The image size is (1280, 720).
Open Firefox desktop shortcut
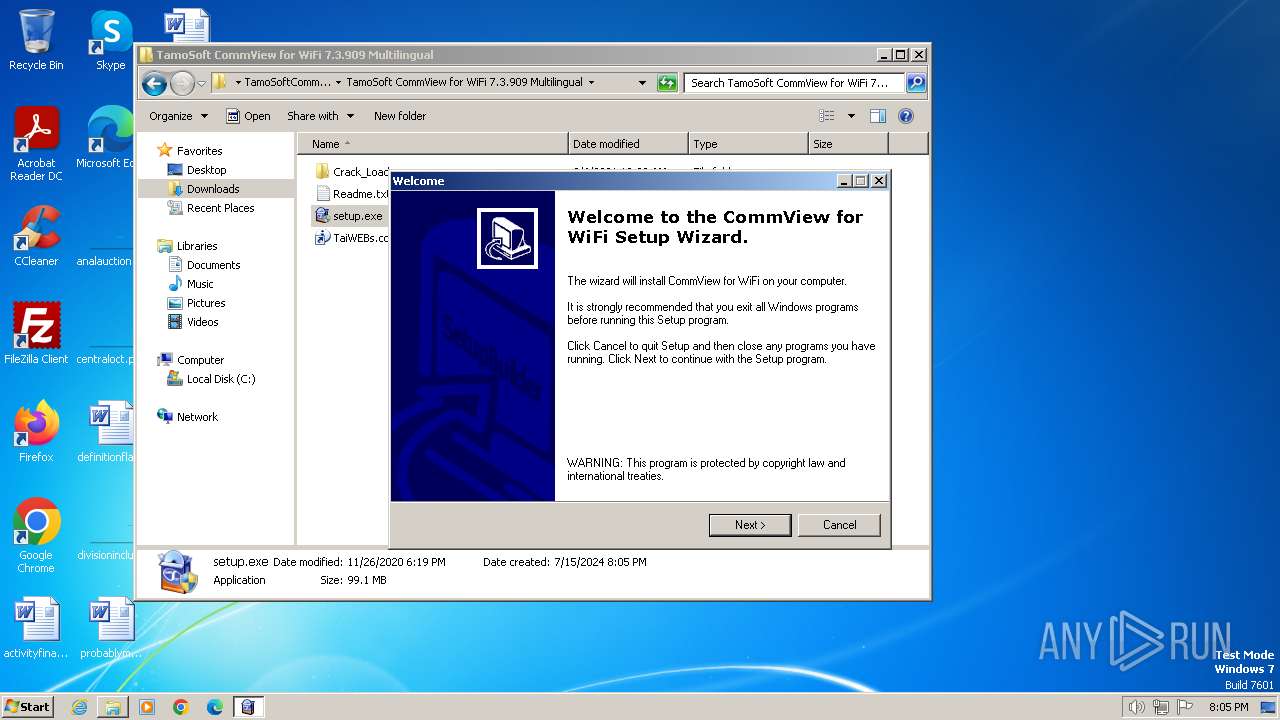coord(36,432)
